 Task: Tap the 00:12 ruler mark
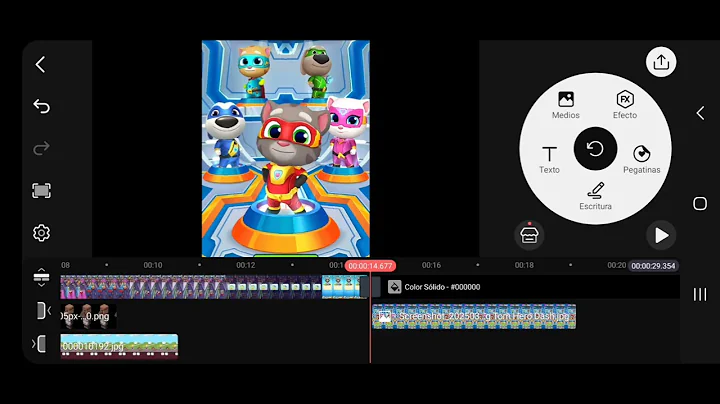(x=246, y=265)
